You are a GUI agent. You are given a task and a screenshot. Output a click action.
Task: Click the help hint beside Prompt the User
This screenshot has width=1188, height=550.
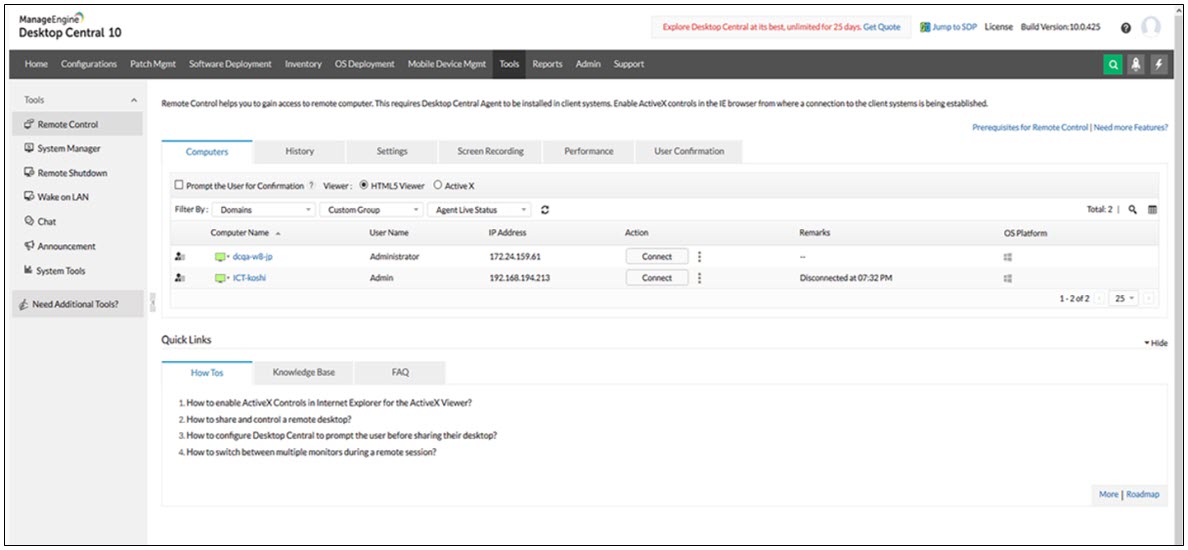(311, 186)
